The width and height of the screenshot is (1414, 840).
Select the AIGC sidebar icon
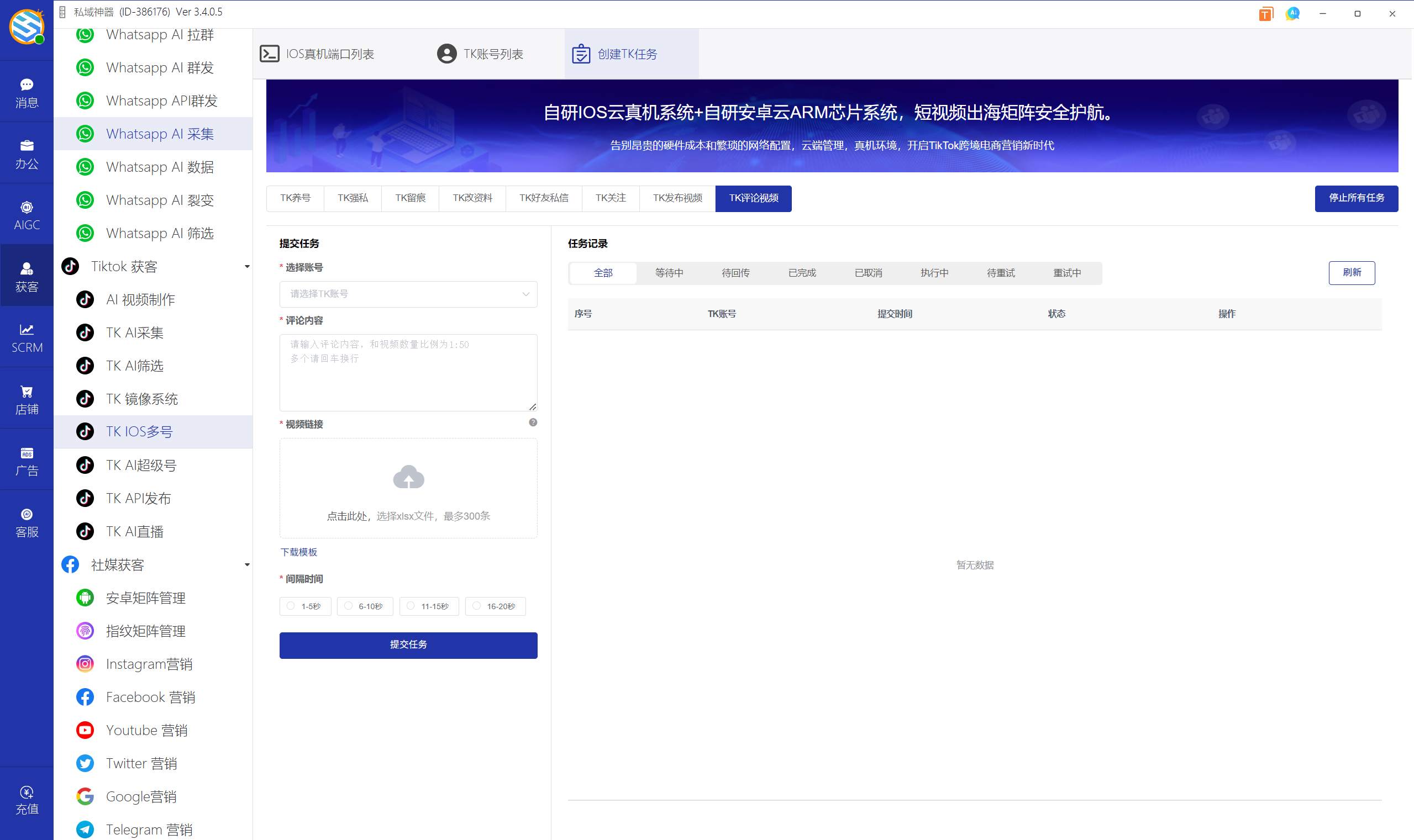click(x=27, y=214)
